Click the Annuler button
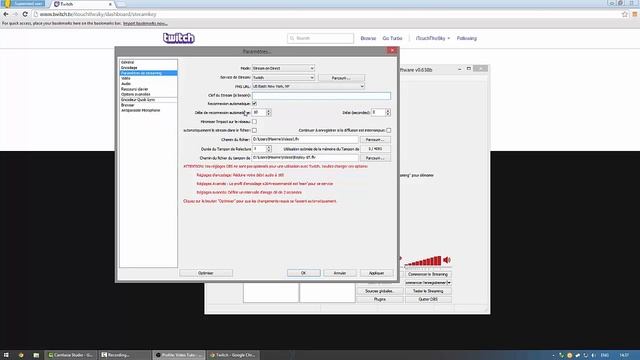 click(x=340, y=273)
